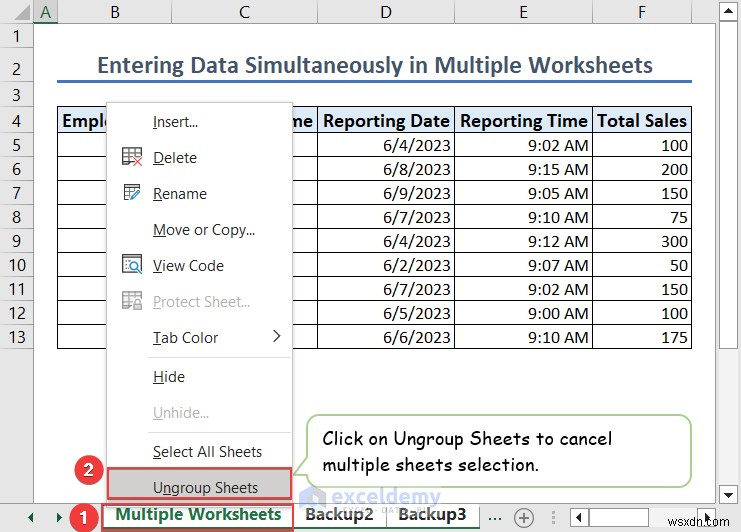Click the Reporting Time header cell
The height and width of the screenshot is (532, 741).
pos(523,120)
